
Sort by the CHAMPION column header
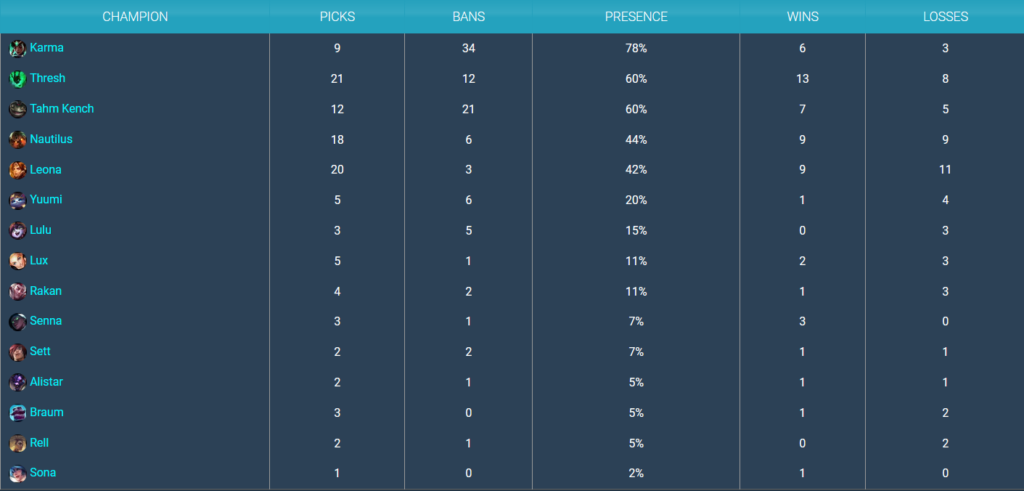[x=135, y=17]
